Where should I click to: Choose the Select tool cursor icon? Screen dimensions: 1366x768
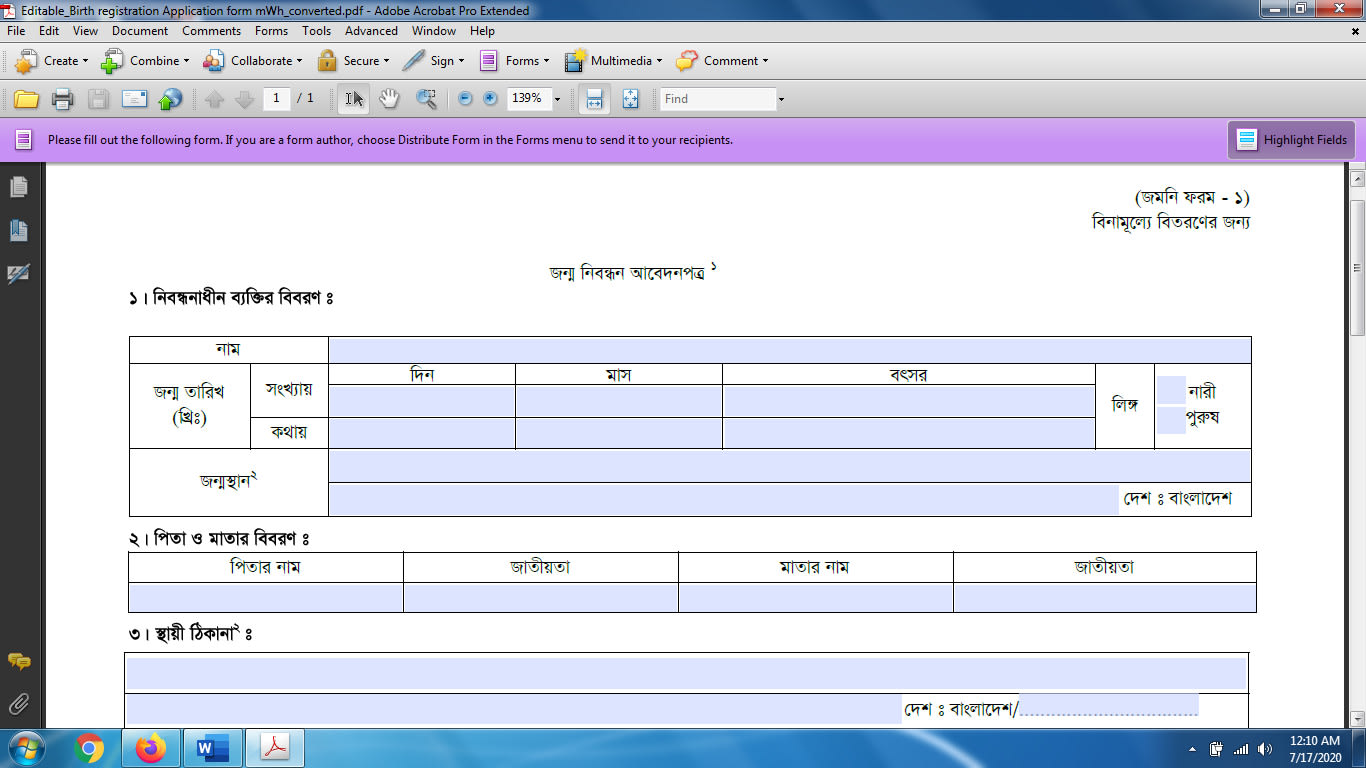[354, 99]
